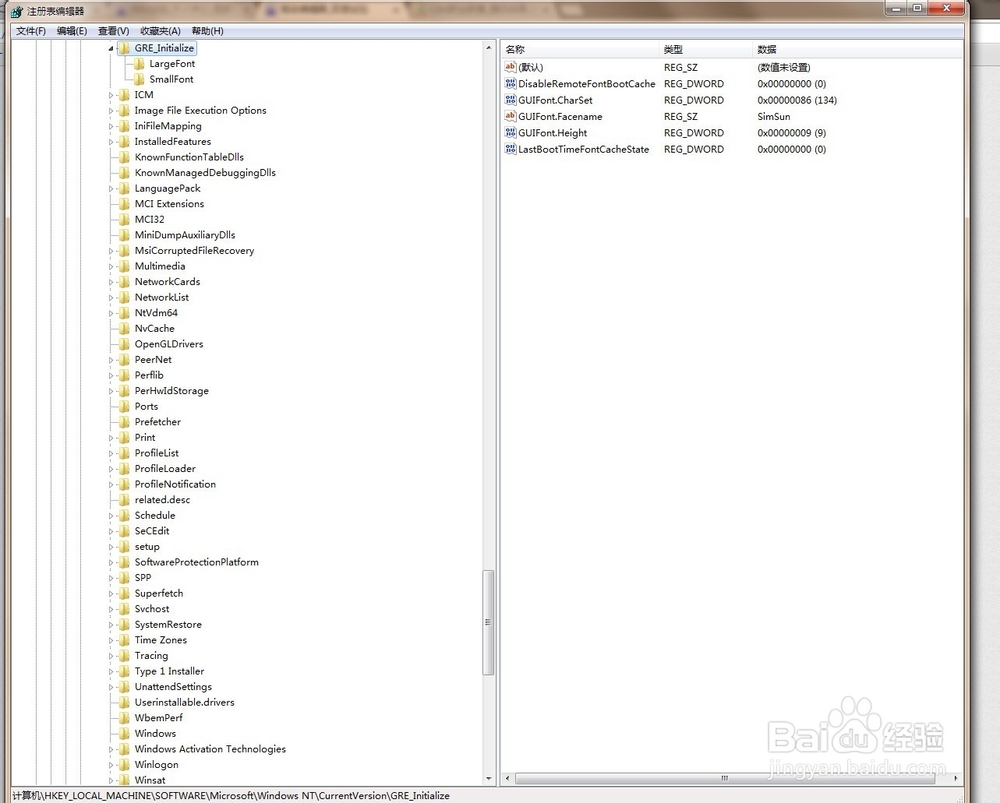
Task: Click the Windows folder icon in tree
Action: point(124,733)
